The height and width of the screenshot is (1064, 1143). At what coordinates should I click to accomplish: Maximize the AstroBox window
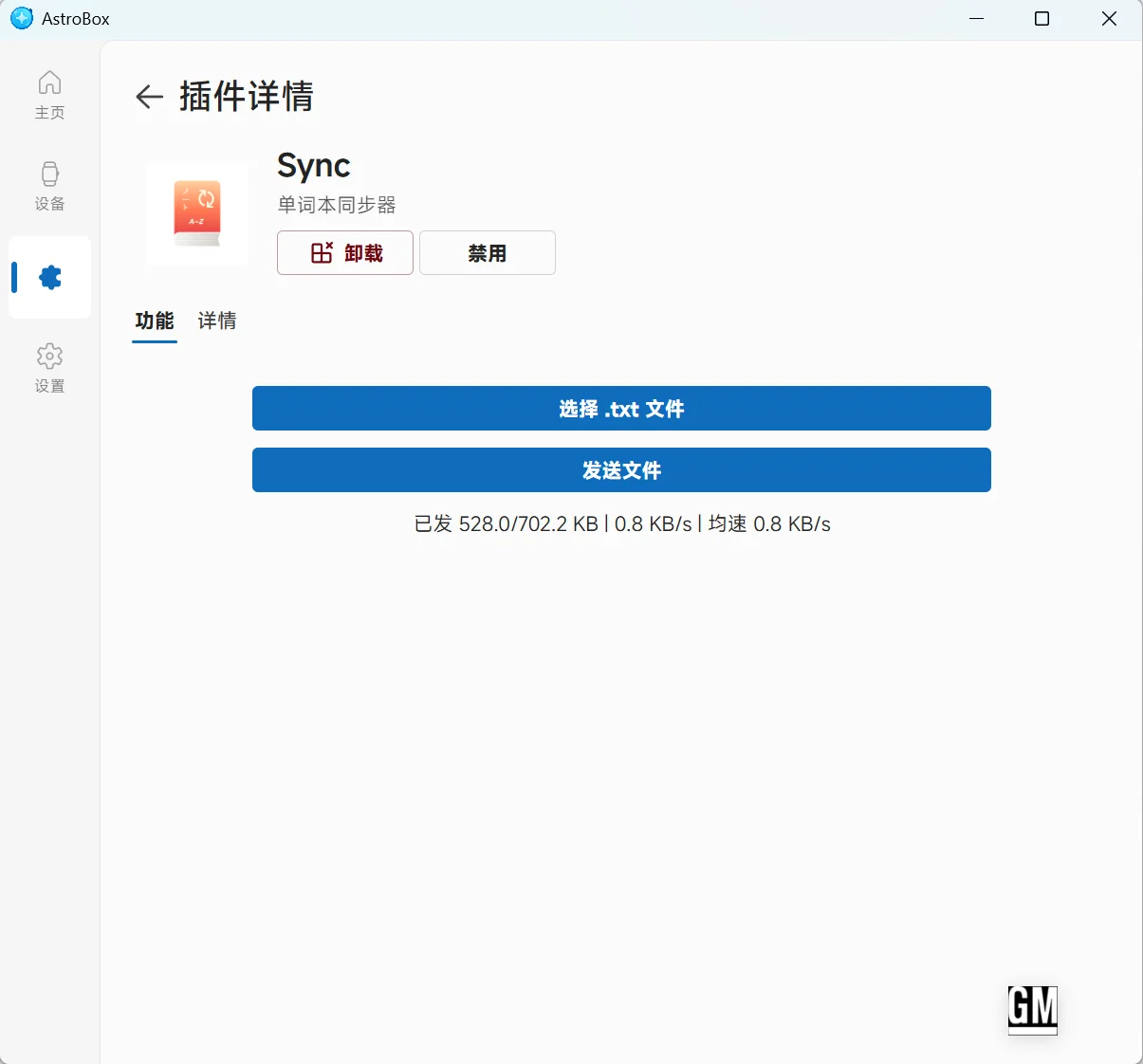[x=1042, y=19]
